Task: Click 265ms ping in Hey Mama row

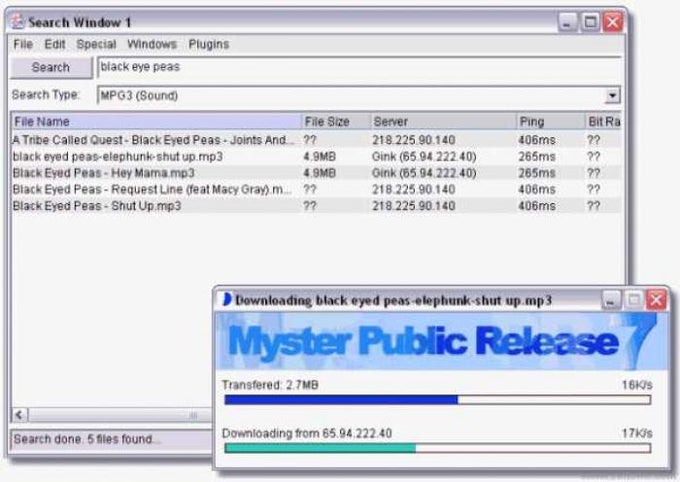Action: click(x=537, y=173)
